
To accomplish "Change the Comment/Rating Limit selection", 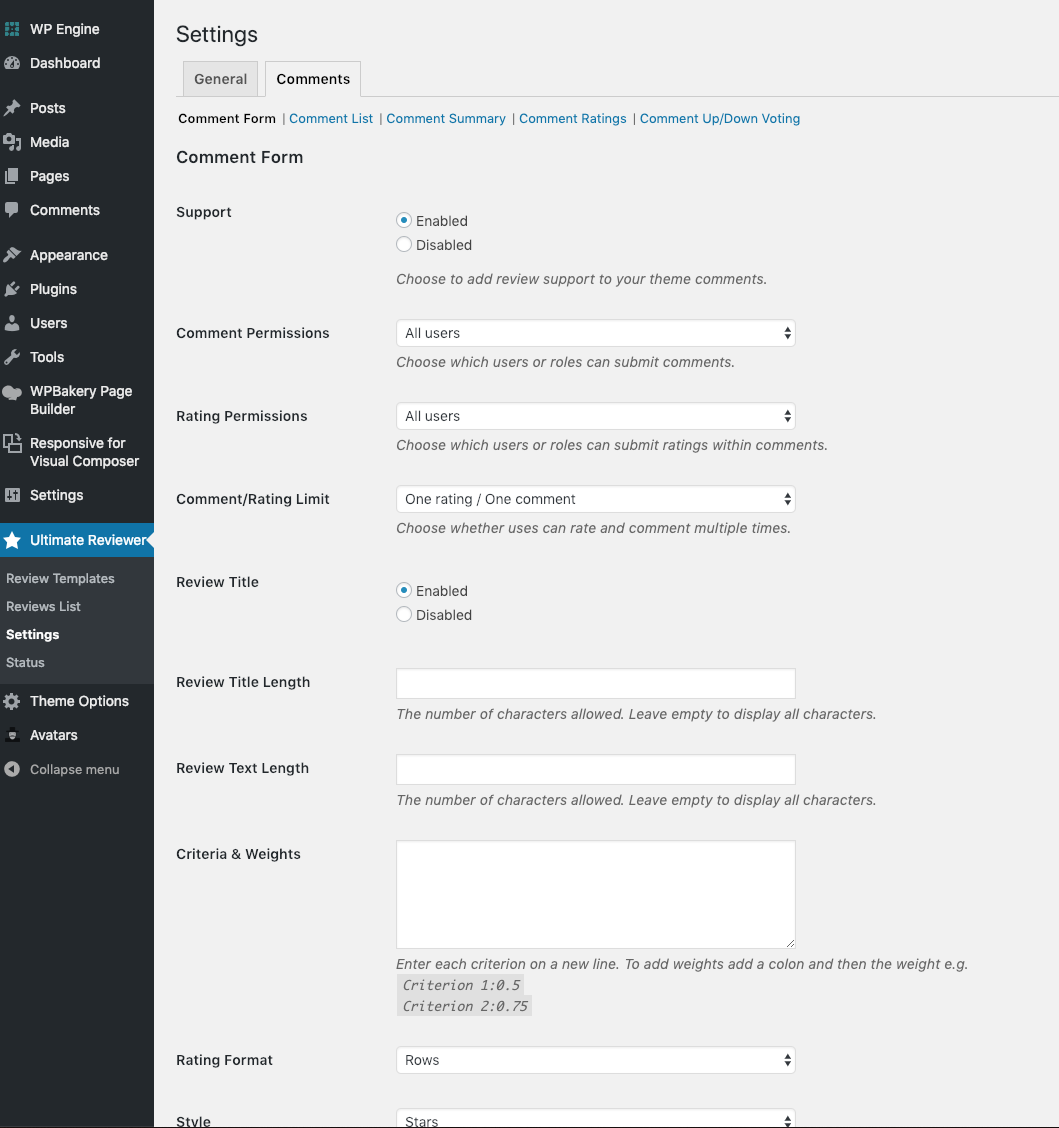I will click(595, 499).
